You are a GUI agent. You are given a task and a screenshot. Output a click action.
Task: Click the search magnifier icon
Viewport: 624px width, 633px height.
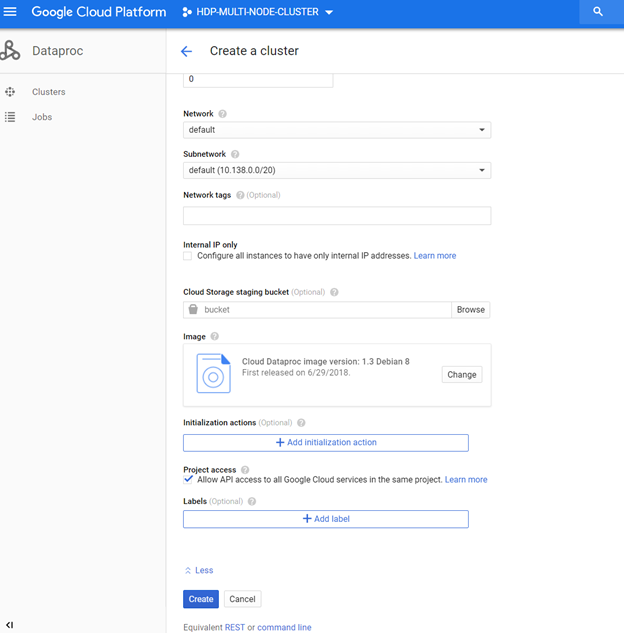tap(598, 12)
